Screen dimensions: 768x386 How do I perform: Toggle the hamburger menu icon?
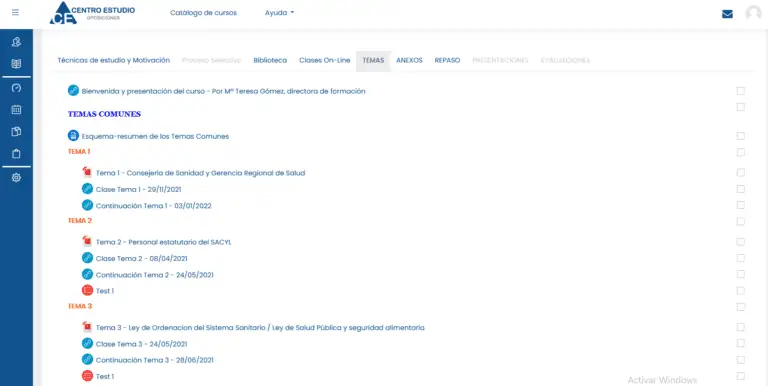coord(16,13)
